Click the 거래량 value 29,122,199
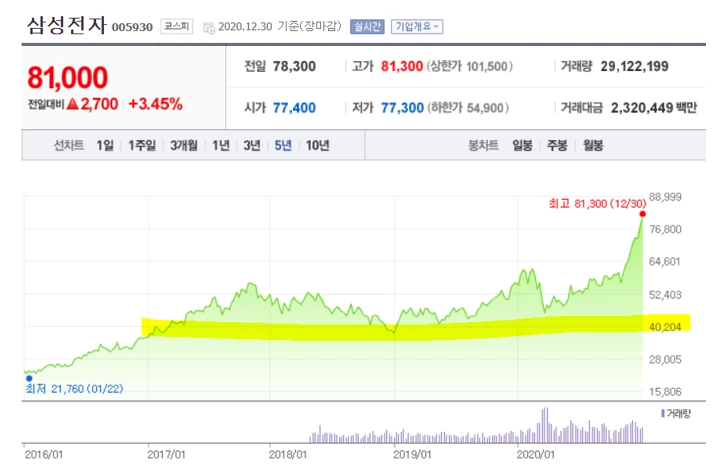This screenshot has height=469, width=726. click(x=634, y=66)
